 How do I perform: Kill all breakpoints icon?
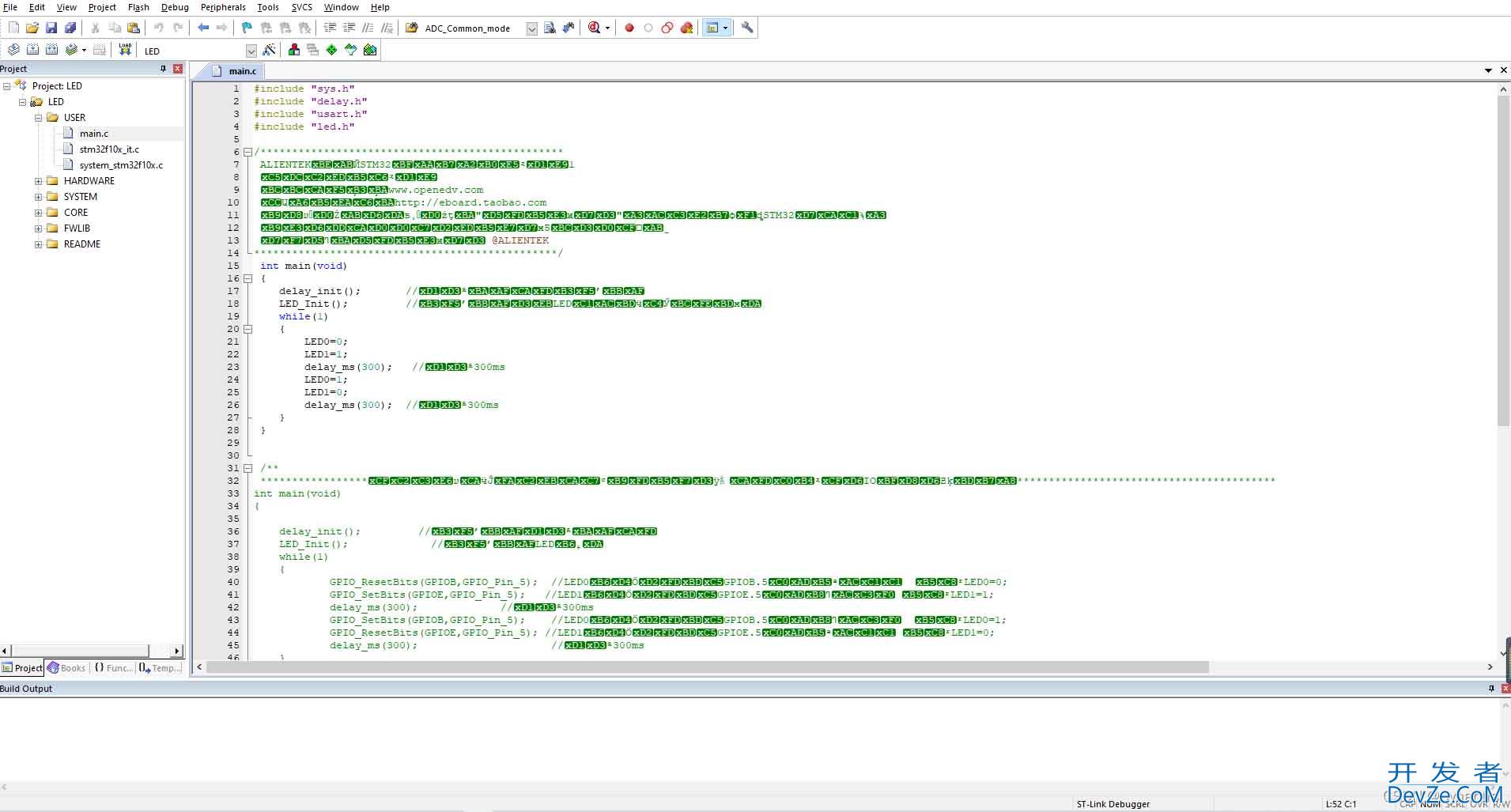686,28
